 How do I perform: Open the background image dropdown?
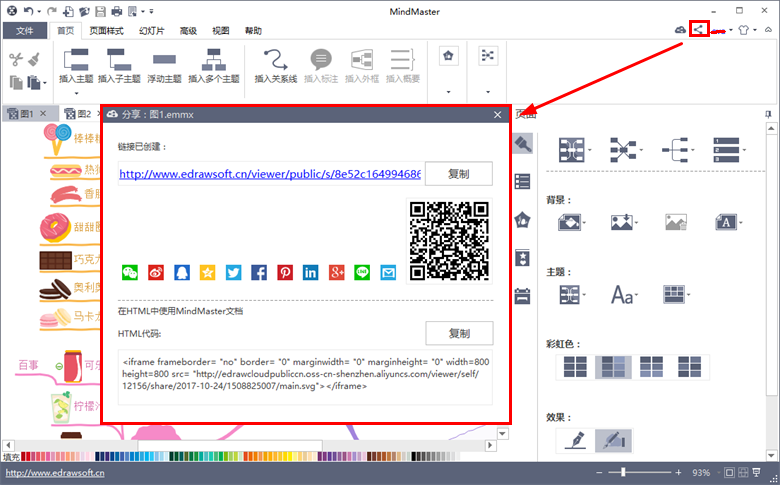click(x=624, y=222)
